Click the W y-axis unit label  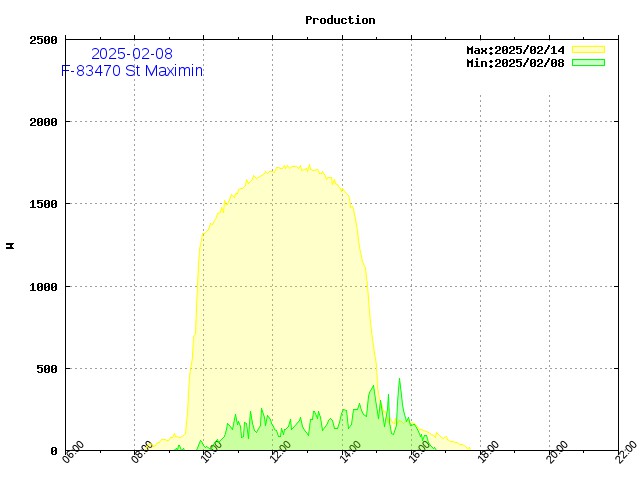[11, 244]
